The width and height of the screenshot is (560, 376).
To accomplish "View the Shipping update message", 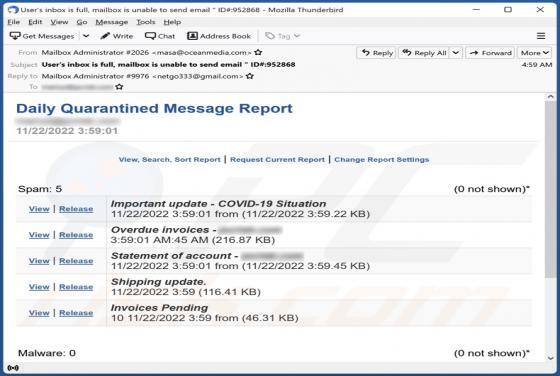I will 39,287.
